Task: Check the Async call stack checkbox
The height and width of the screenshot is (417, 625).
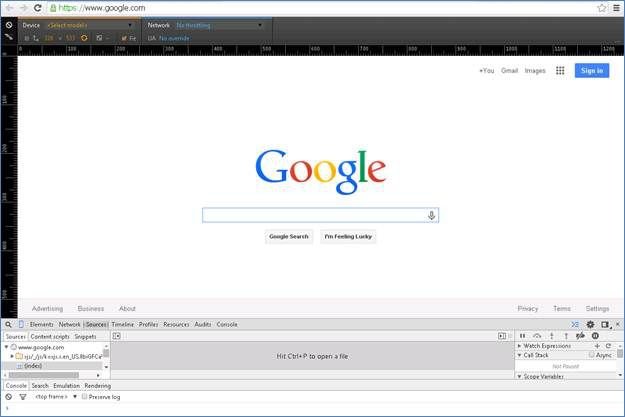Action: click(x=592, y=355)
